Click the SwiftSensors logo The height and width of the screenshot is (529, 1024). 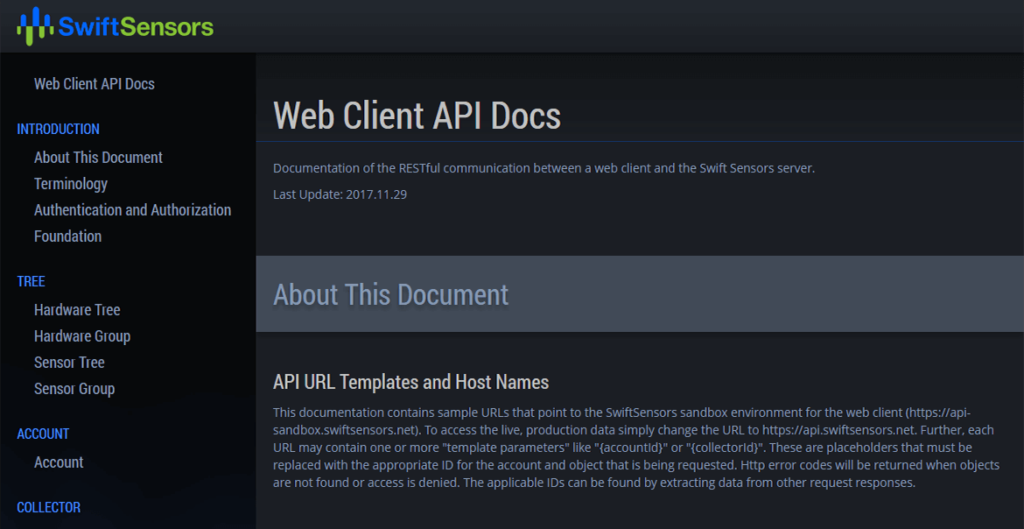coord(115,26)
